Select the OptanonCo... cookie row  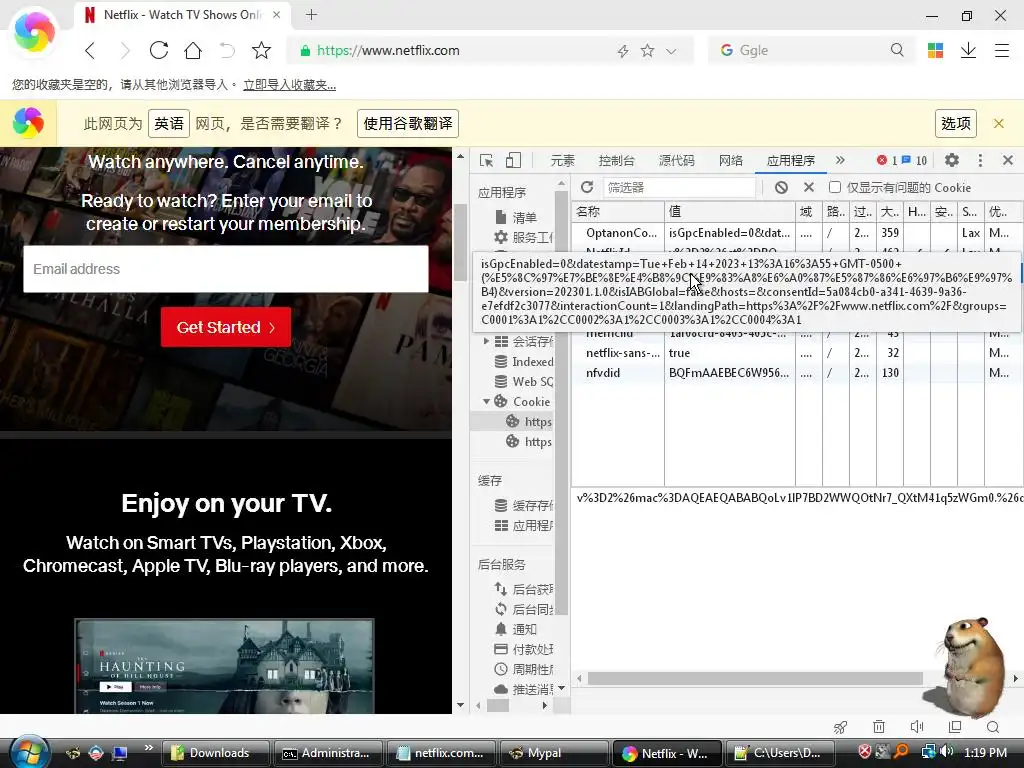[797, 232]
